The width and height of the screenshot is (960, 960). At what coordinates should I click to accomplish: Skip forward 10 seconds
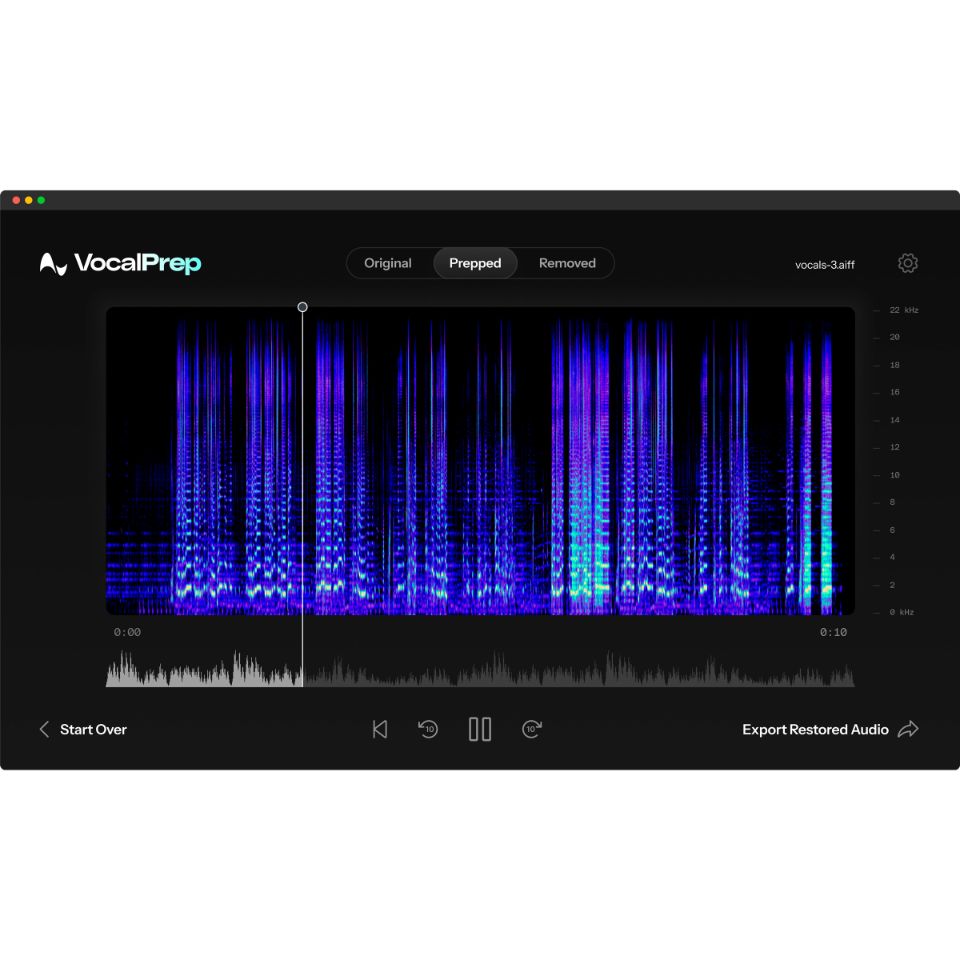(x=531, y=729)
